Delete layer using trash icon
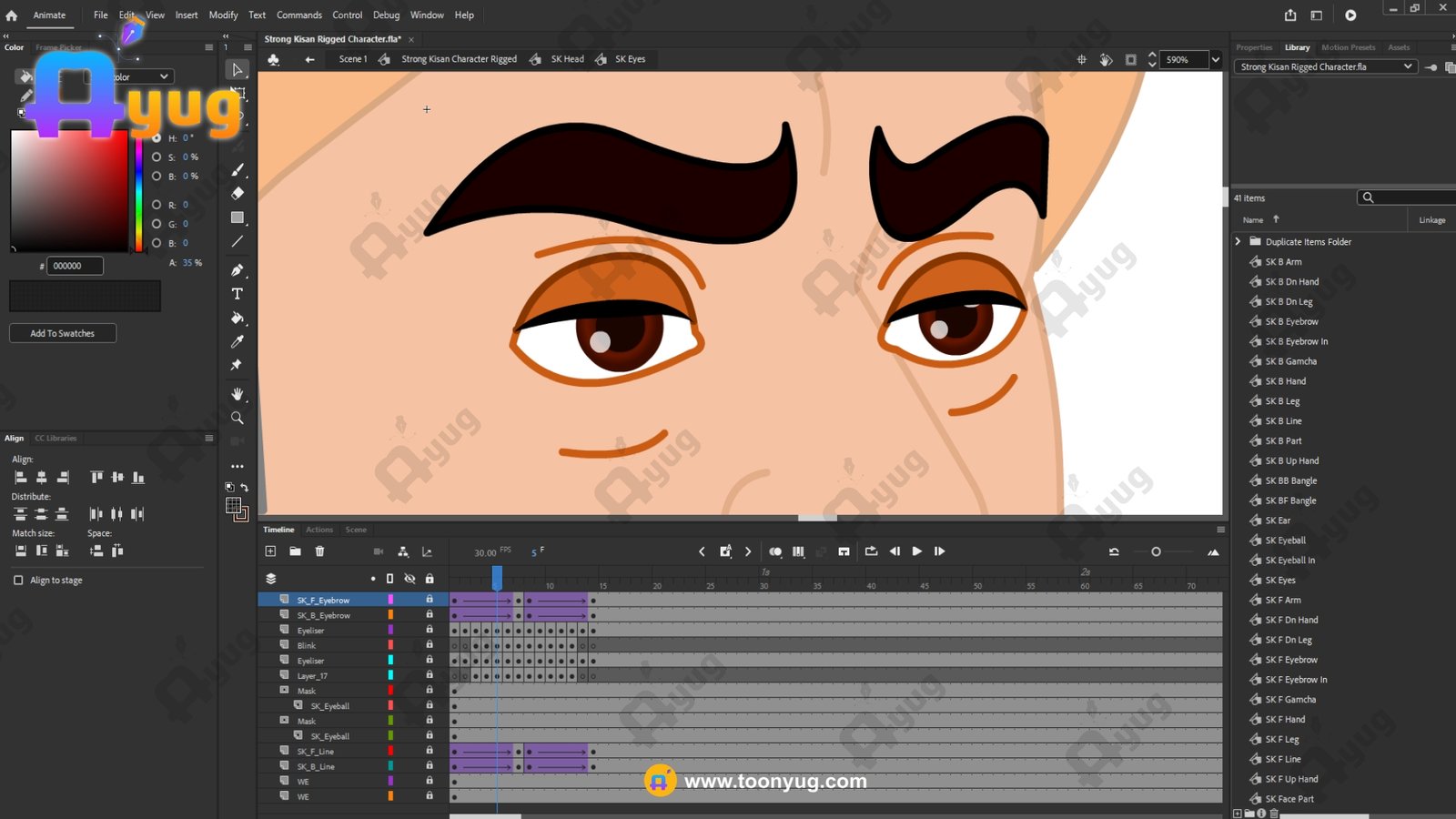 click(319, 551)
